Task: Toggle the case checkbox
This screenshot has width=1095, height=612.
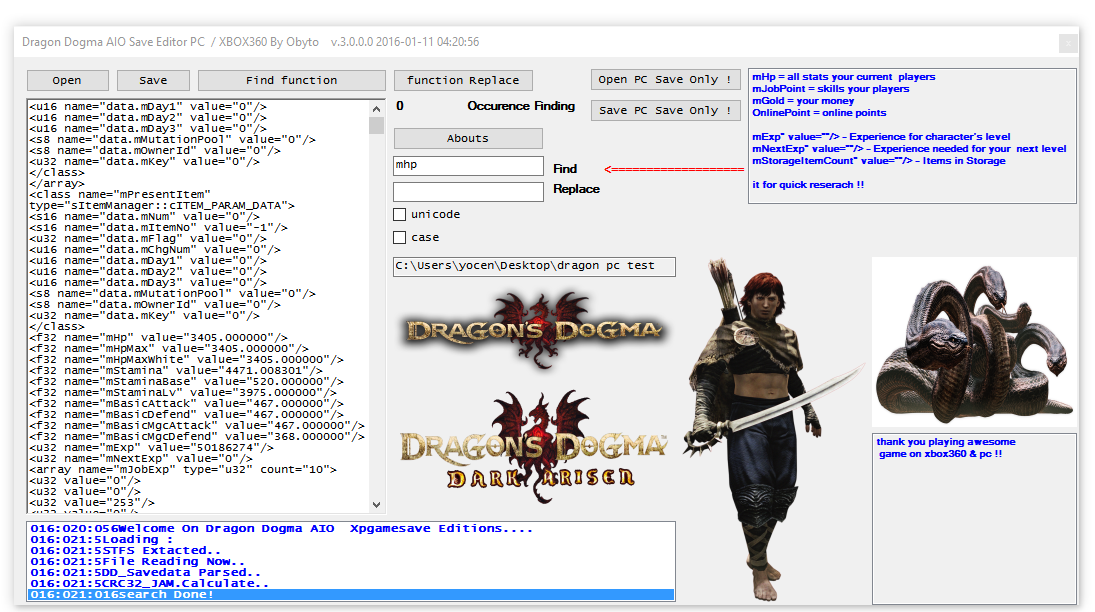Action: click(x=400, y=237)
